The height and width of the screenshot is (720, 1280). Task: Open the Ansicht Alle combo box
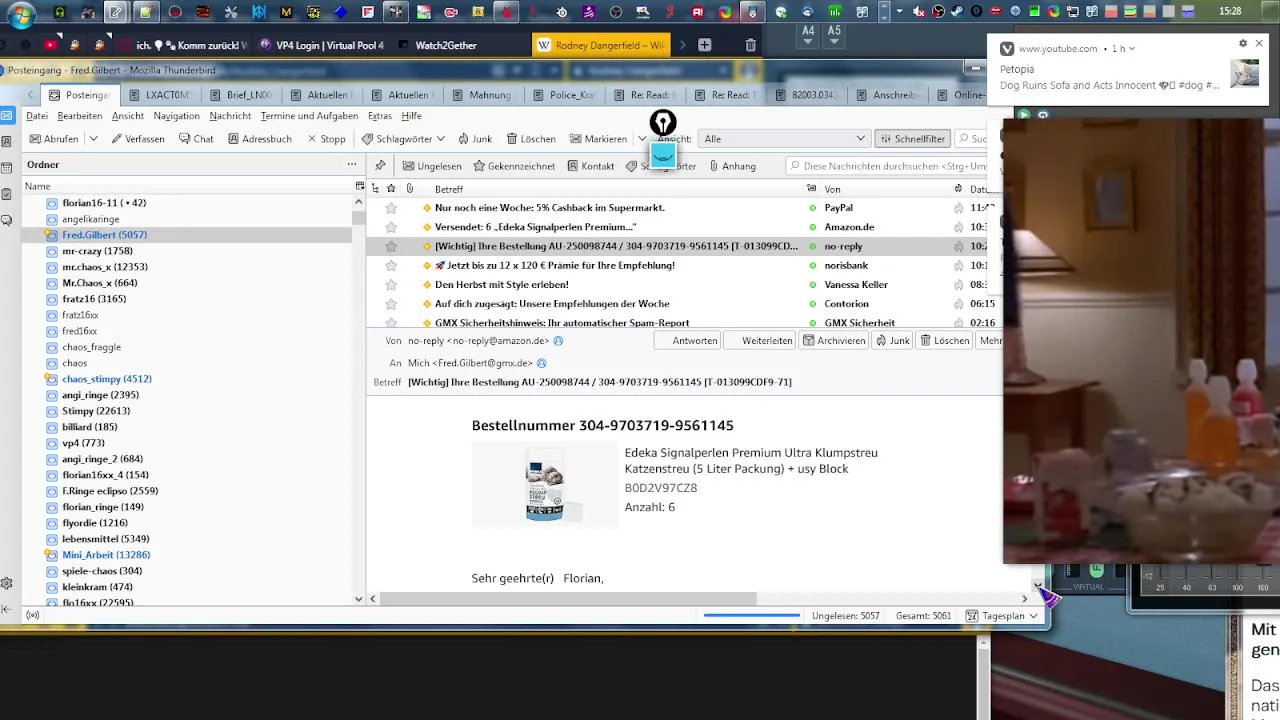pyautogui.click(x=784, y=139)
